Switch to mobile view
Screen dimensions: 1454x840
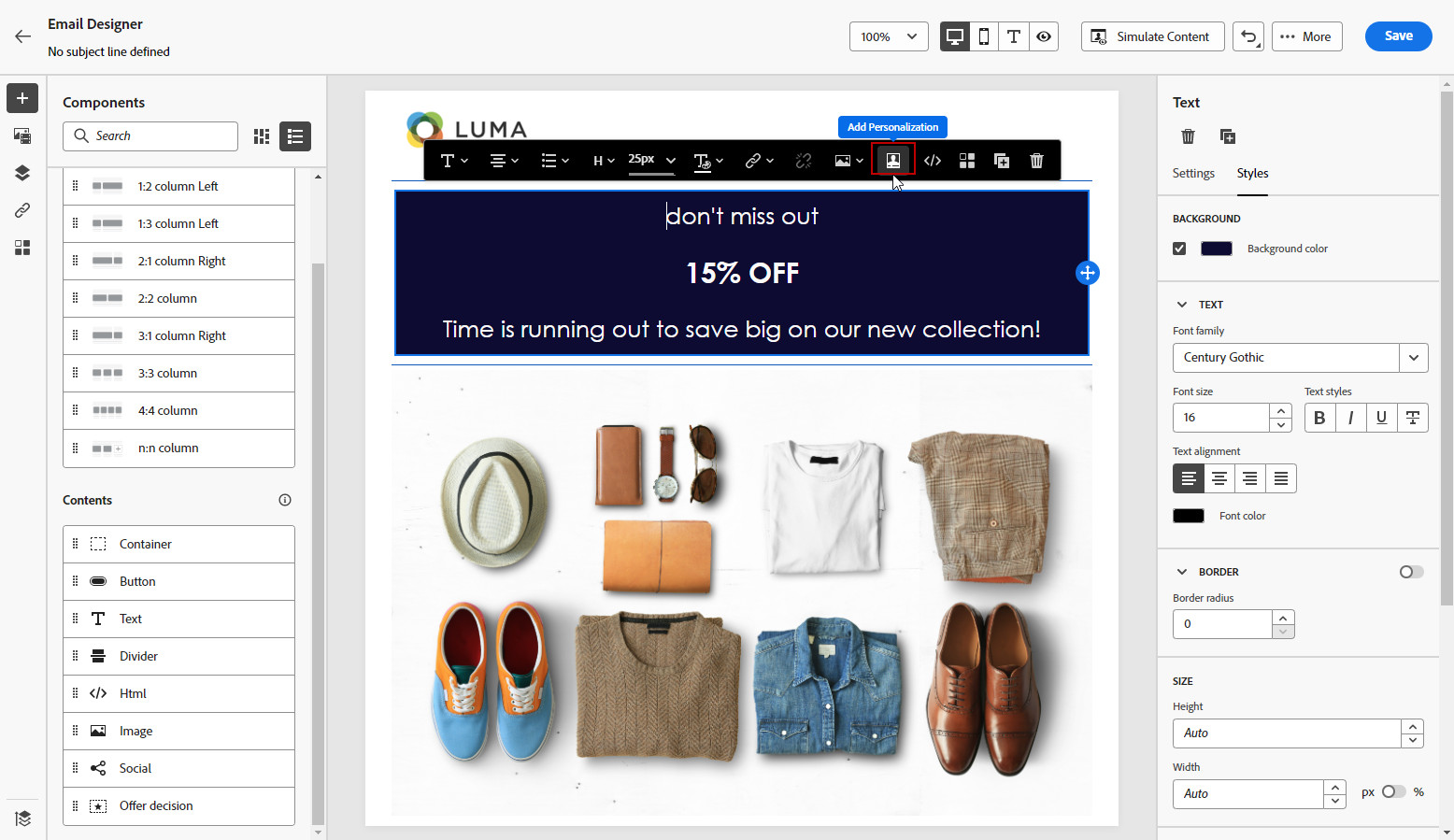tap(984, 36)
